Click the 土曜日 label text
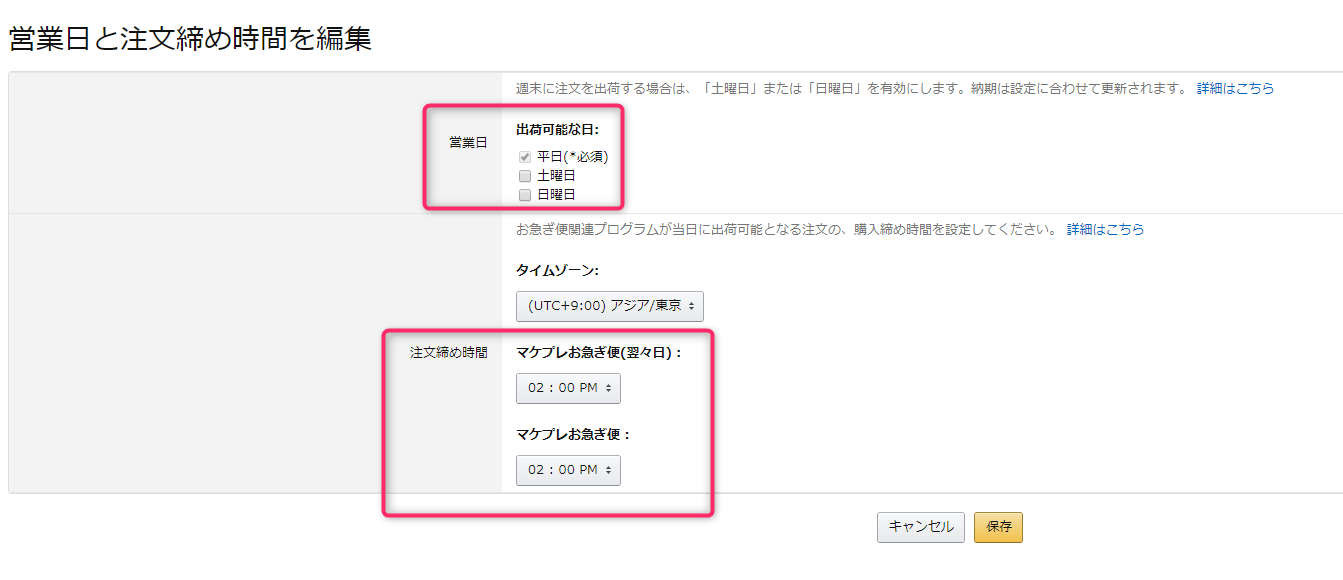Screen dimensions: 1343x580 [x=556, y=176]
